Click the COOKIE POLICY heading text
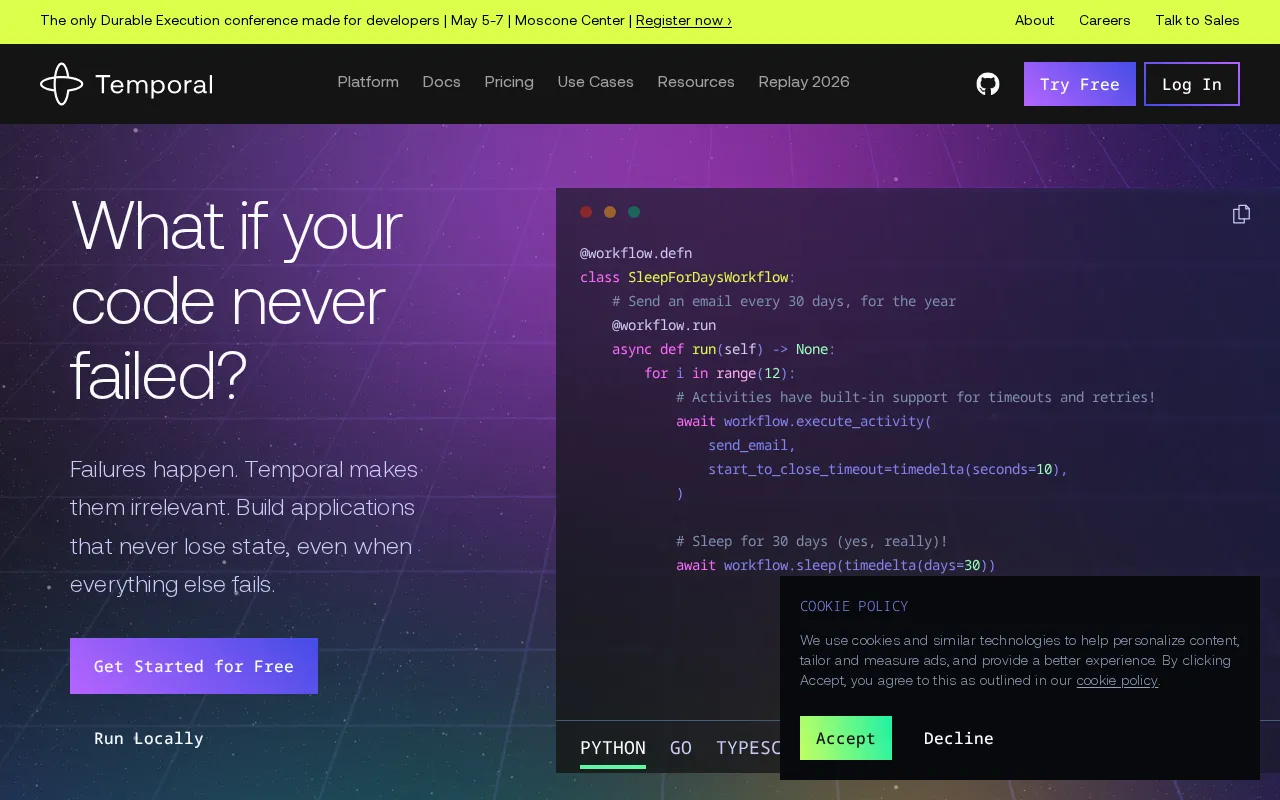Image resolution: width=1280 pixels, height=800 pixels. (x=854, y=606)
